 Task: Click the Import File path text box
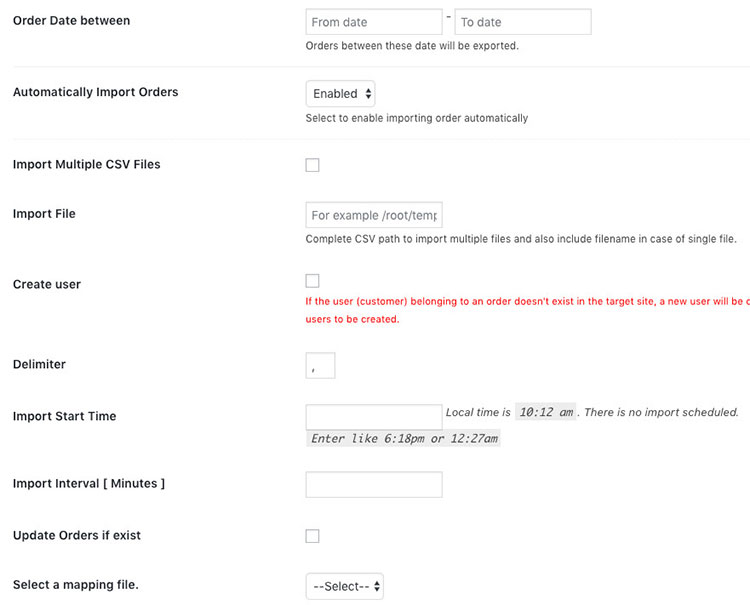(x=373, y=215)
